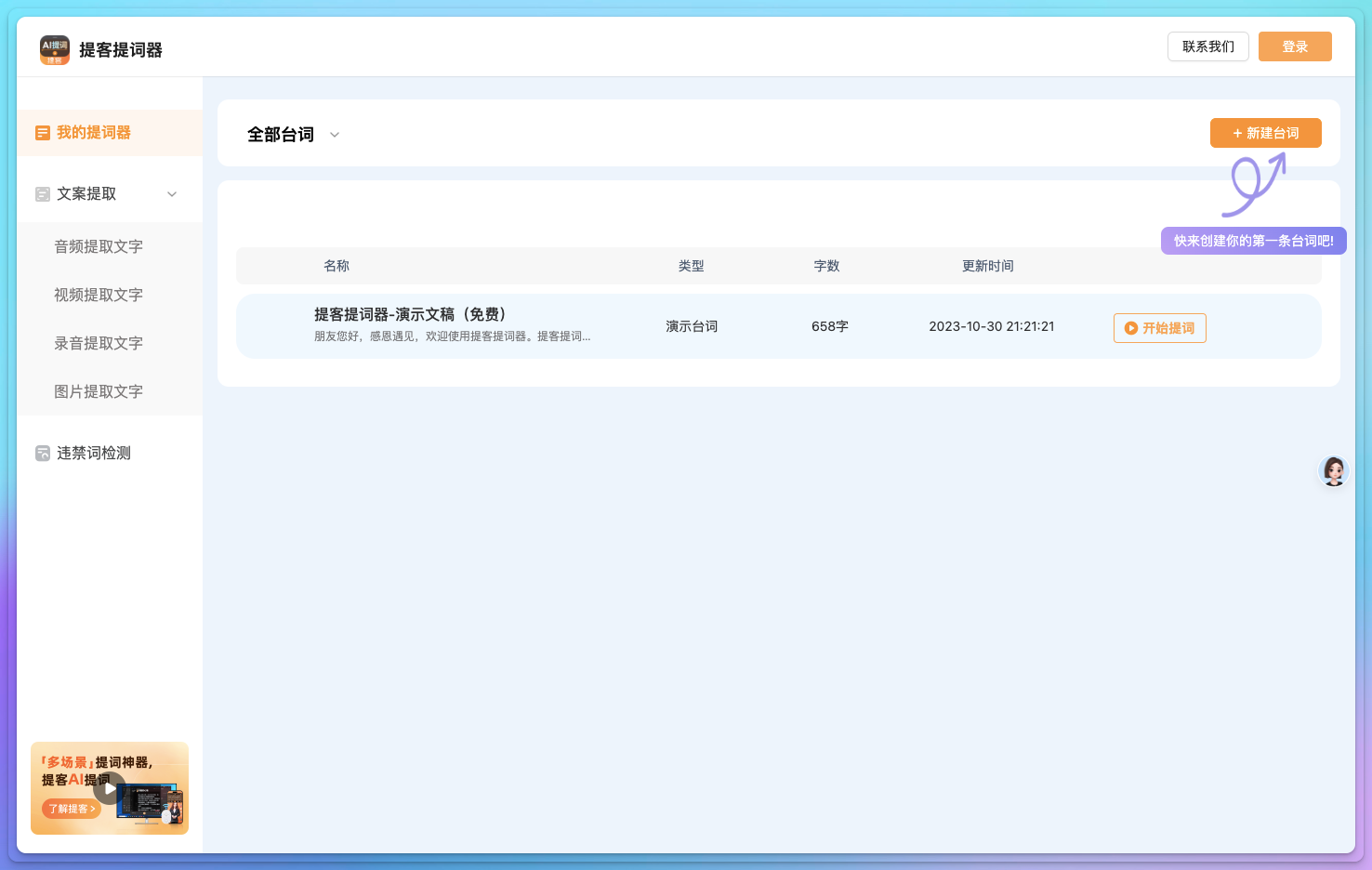Play the promo video in sidebar banner
The height and width of the screenshot is (870, 1372).
(110, 788)
